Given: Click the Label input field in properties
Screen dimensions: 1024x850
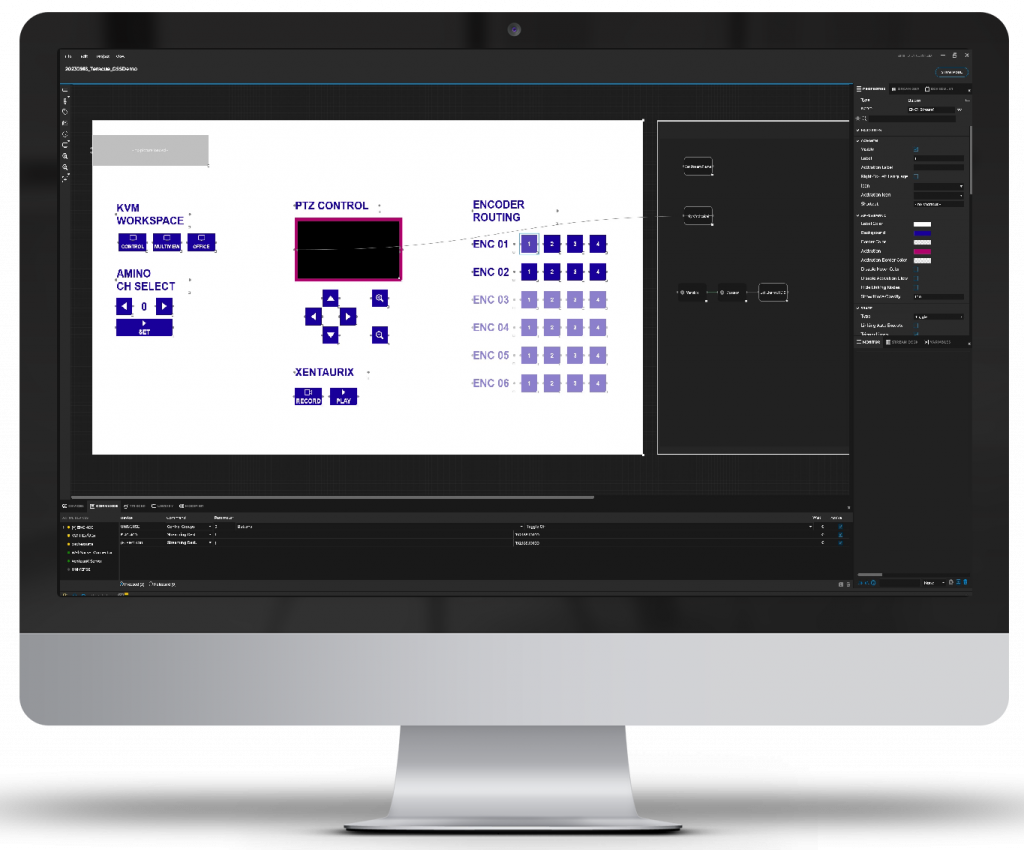Looking at the screenshot, I should point(938,158).
